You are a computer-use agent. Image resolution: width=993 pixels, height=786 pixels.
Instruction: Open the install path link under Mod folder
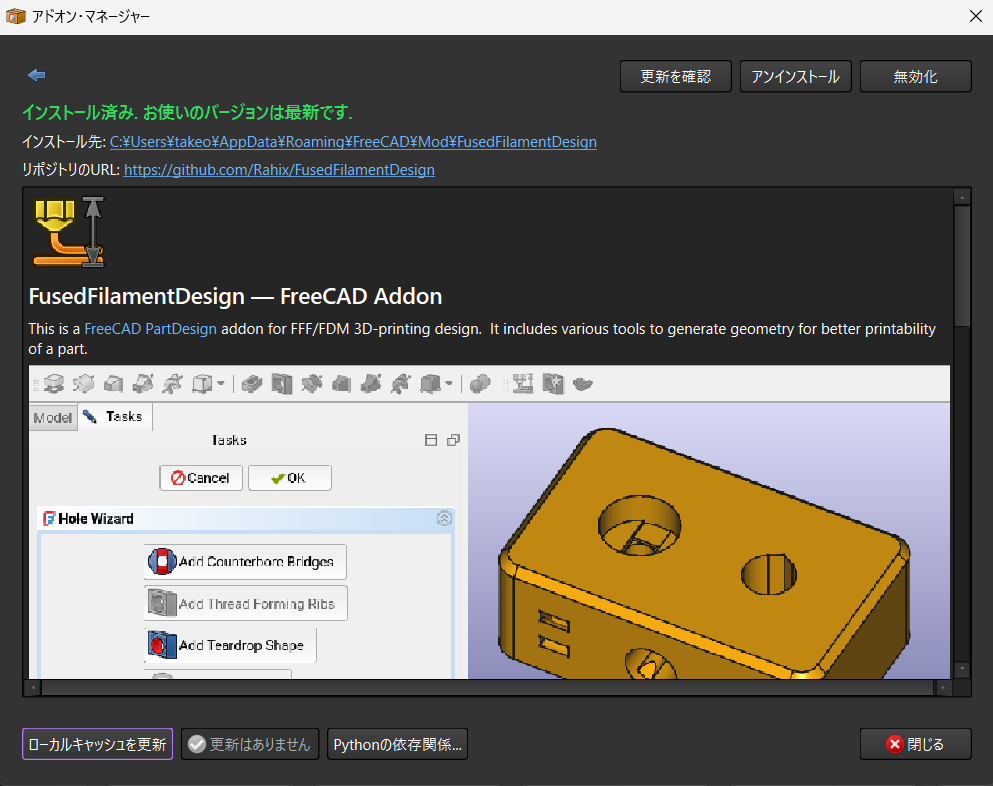[x=353, y=142]
